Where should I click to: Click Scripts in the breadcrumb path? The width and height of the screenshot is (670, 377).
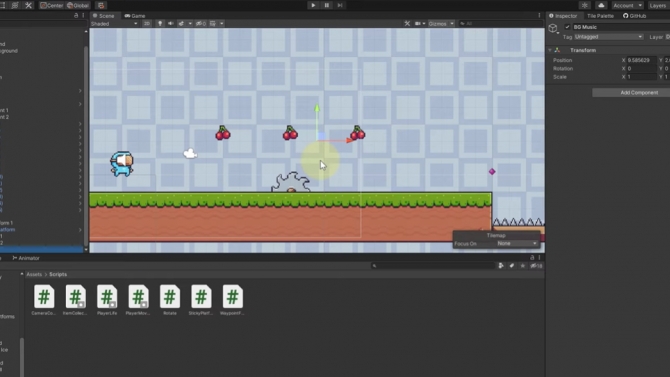58,274
